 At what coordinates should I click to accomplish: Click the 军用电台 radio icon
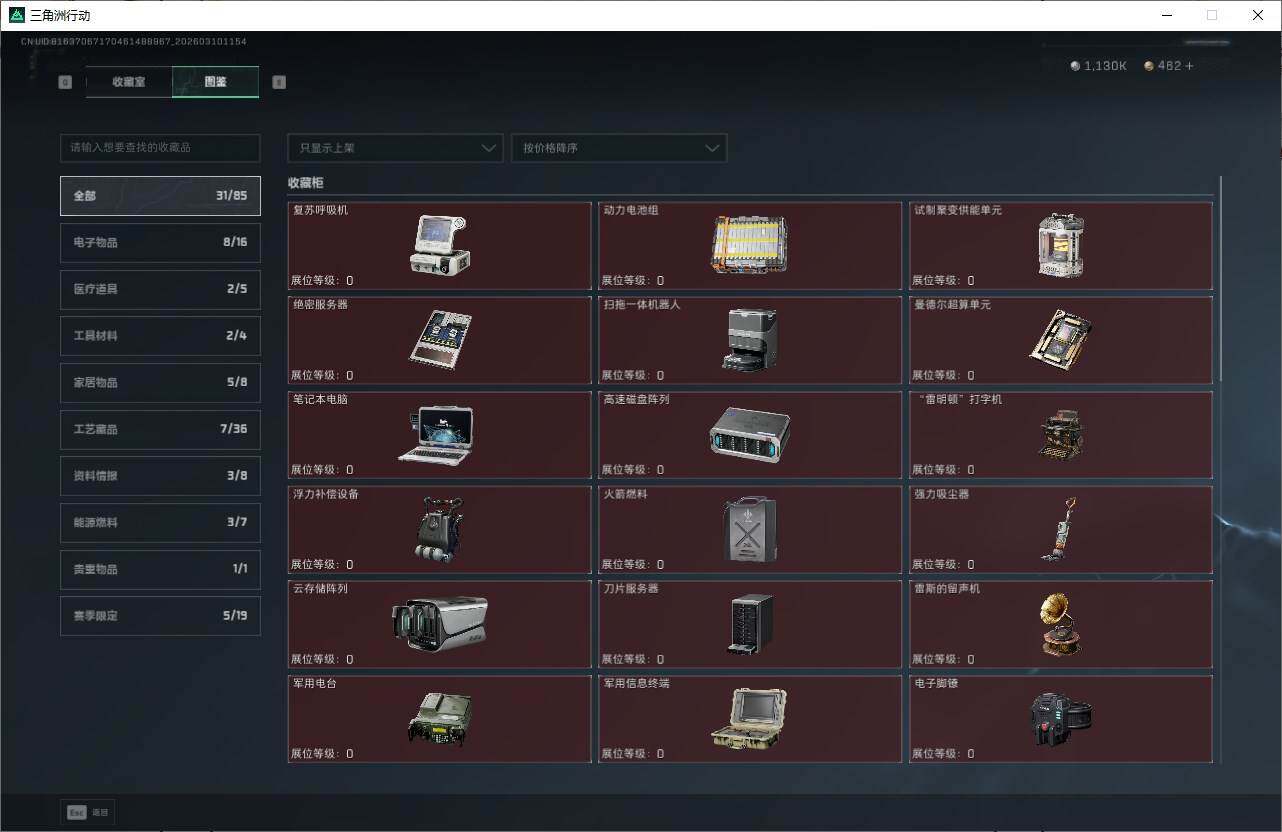pyautogui.click(x=439, y=718)
